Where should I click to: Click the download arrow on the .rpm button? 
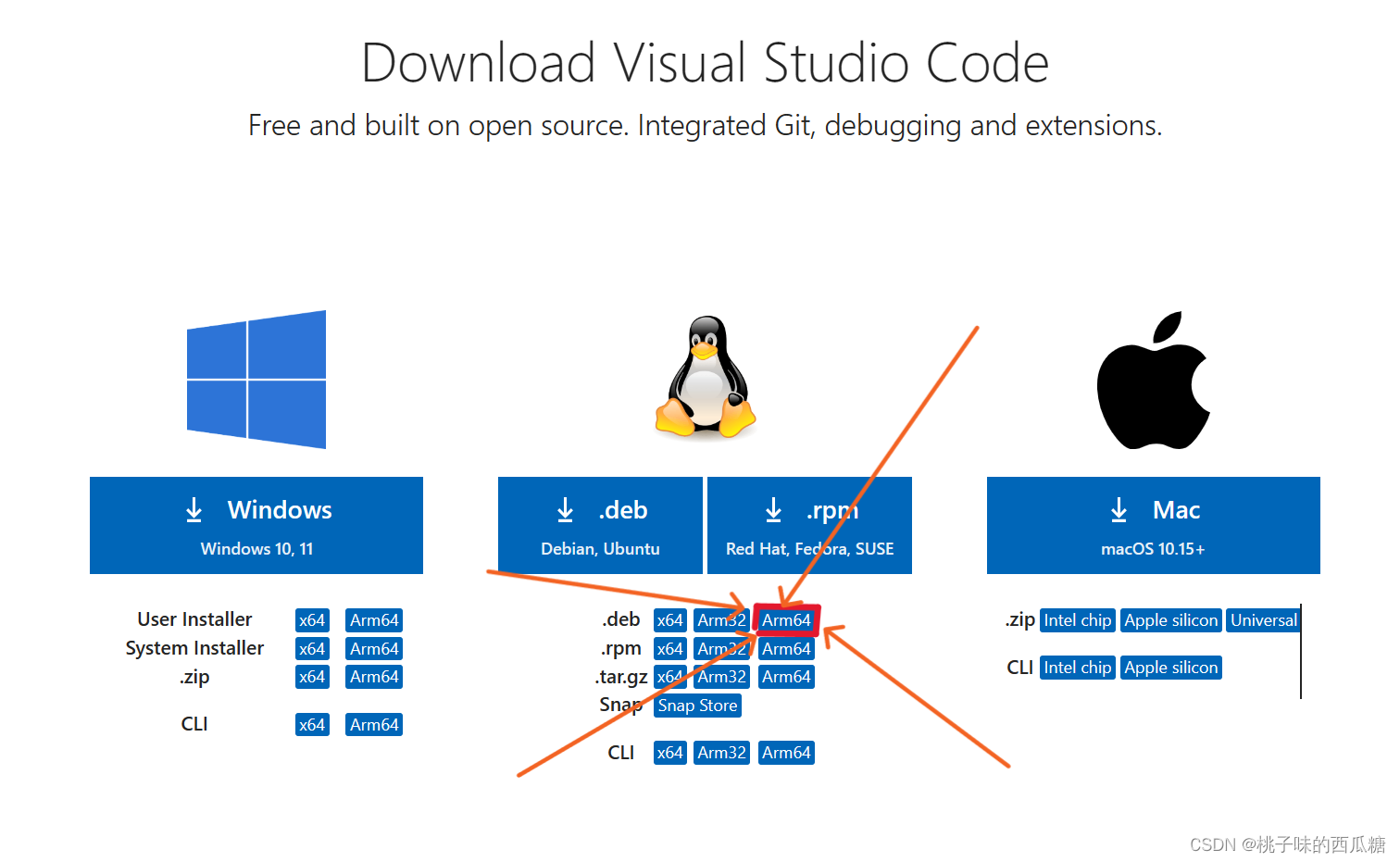point(774,509)
